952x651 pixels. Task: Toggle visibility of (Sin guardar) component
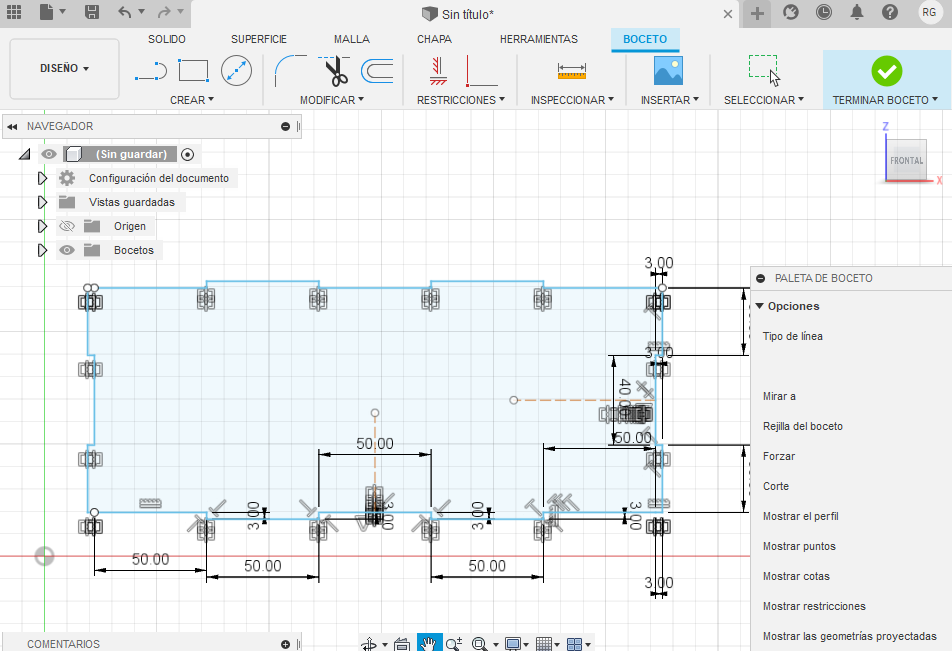[x=49, y=154]
